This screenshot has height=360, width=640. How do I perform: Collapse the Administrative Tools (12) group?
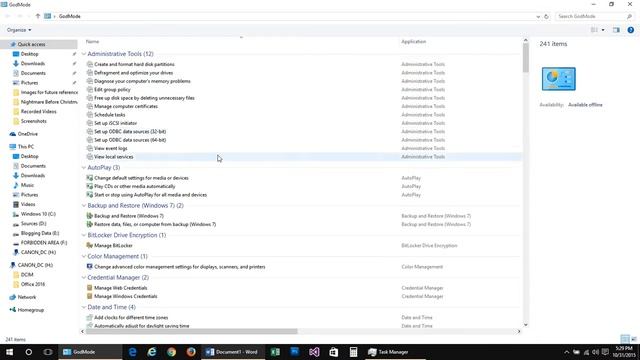coord(84,54)
